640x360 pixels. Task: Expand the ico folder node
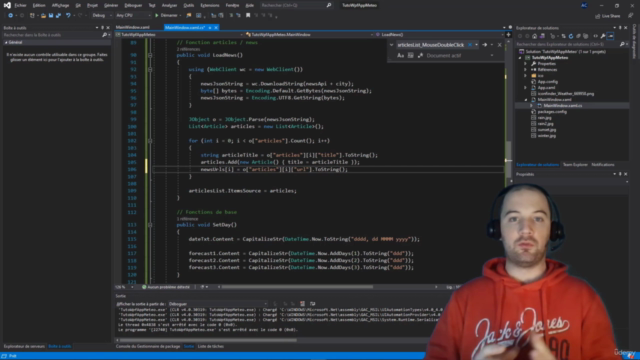(x=526, y=76)
